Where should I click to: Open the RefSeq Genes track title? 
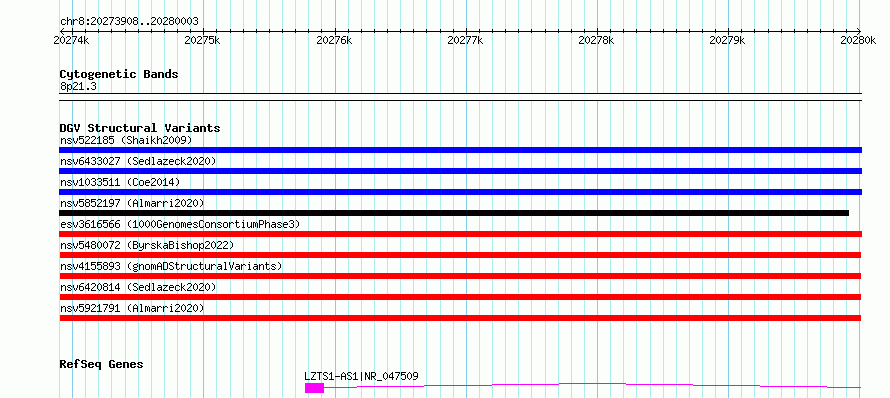[x=102, y=364]
